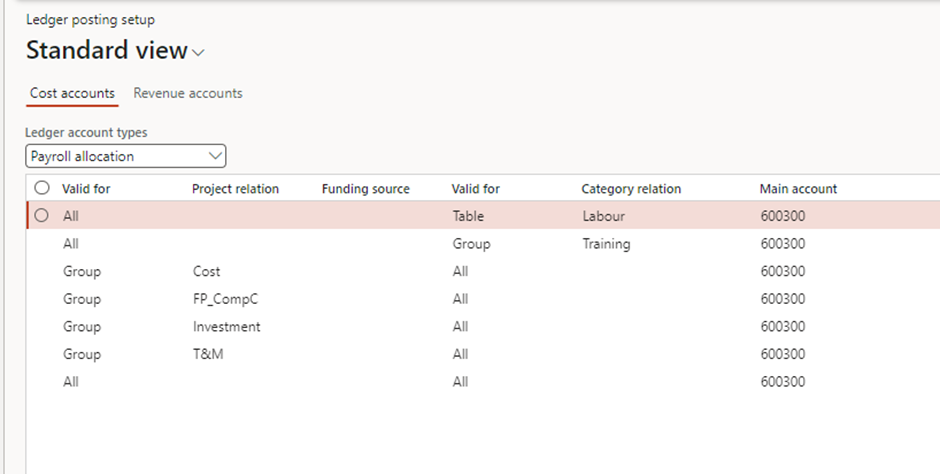This screenshot has height=474, width=940.
Task: Click main account 600300 in T&M row
Action: [x=783, y=354]
